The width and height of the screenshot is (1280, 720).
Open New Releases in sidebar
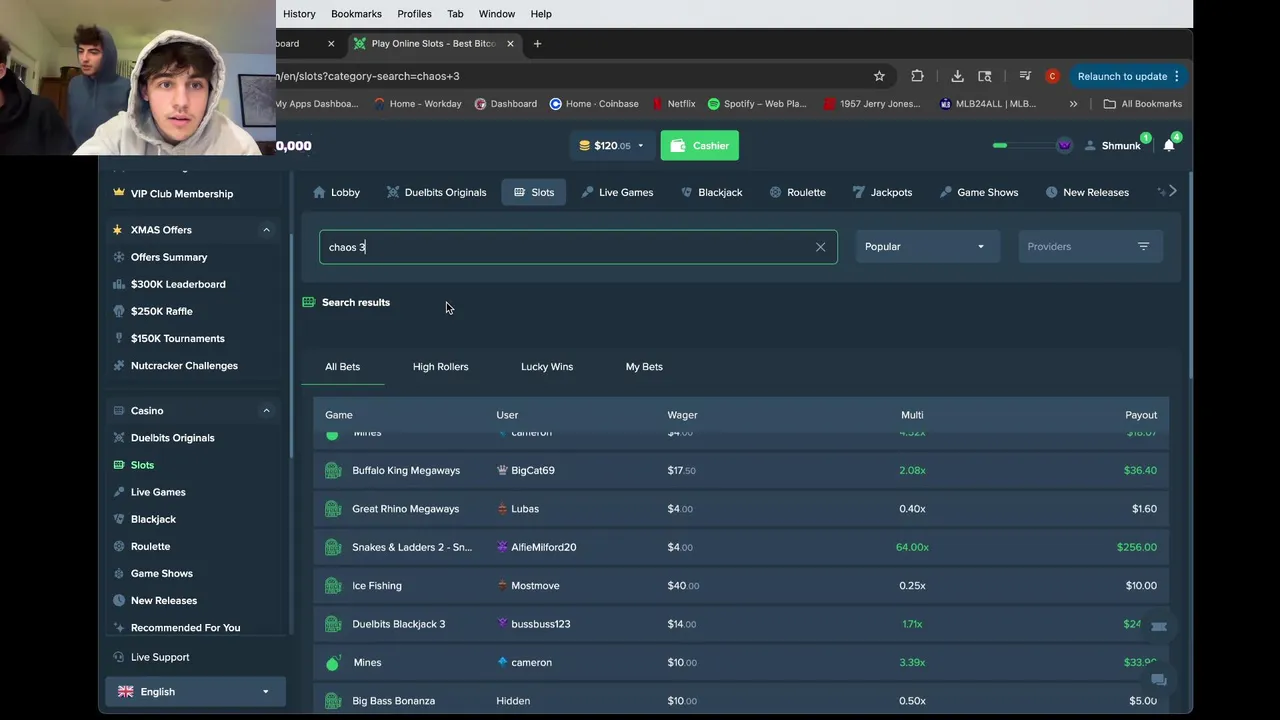click(x=163, y=600)
